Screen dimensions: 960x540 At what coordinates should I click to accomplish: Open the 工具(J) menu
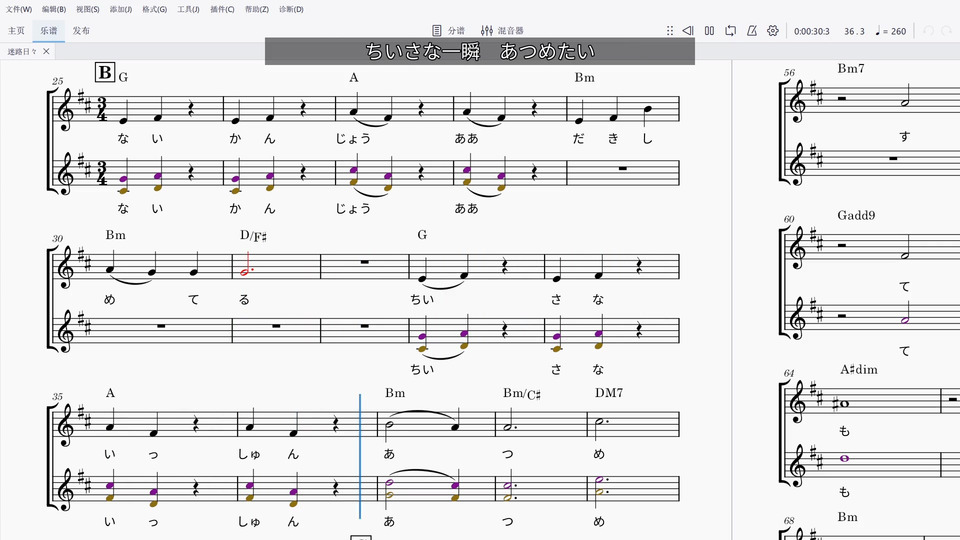click(188, 9)
